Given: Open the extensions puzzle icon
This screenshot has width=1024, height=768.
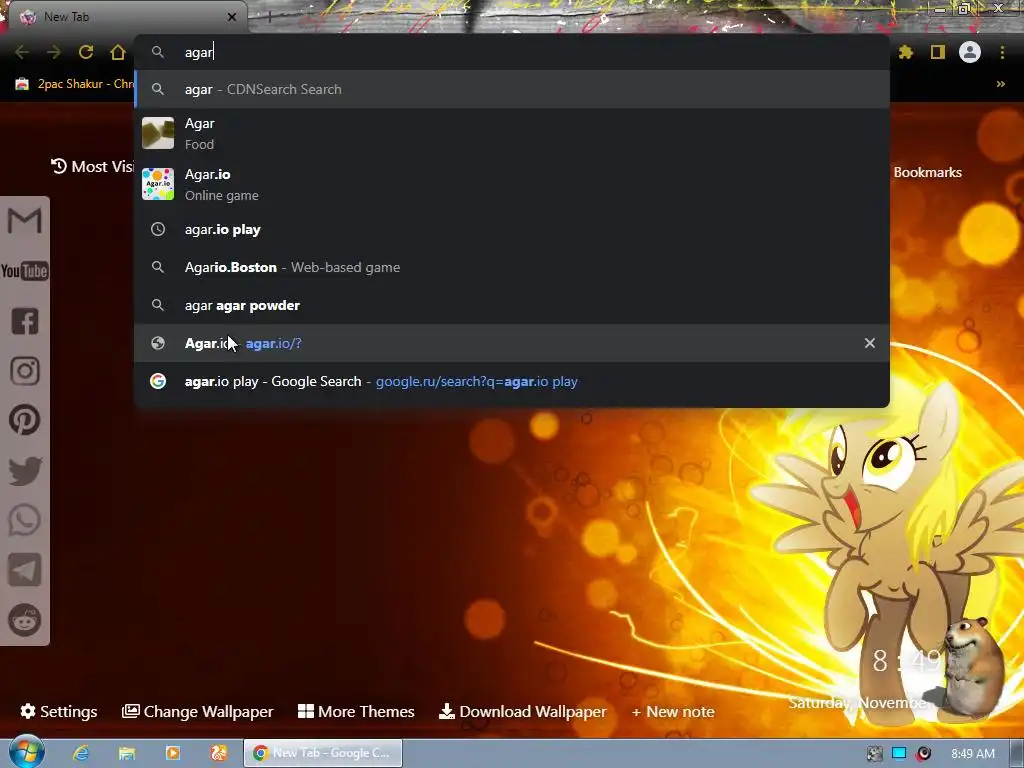Looking at the screenshot, I should click(x=906, y=52).
